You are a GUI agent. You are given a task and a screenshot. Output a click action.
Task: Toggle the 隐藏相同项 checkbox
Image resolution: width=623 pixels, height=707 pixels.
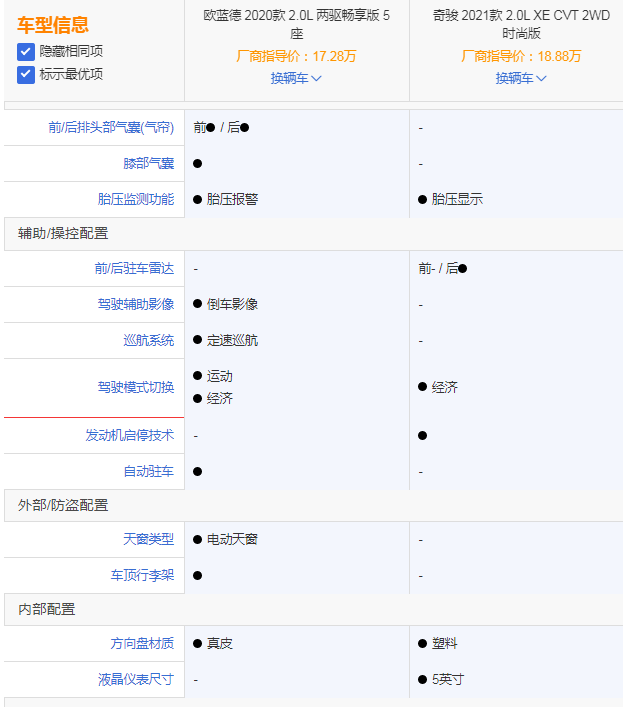point(26,51)
